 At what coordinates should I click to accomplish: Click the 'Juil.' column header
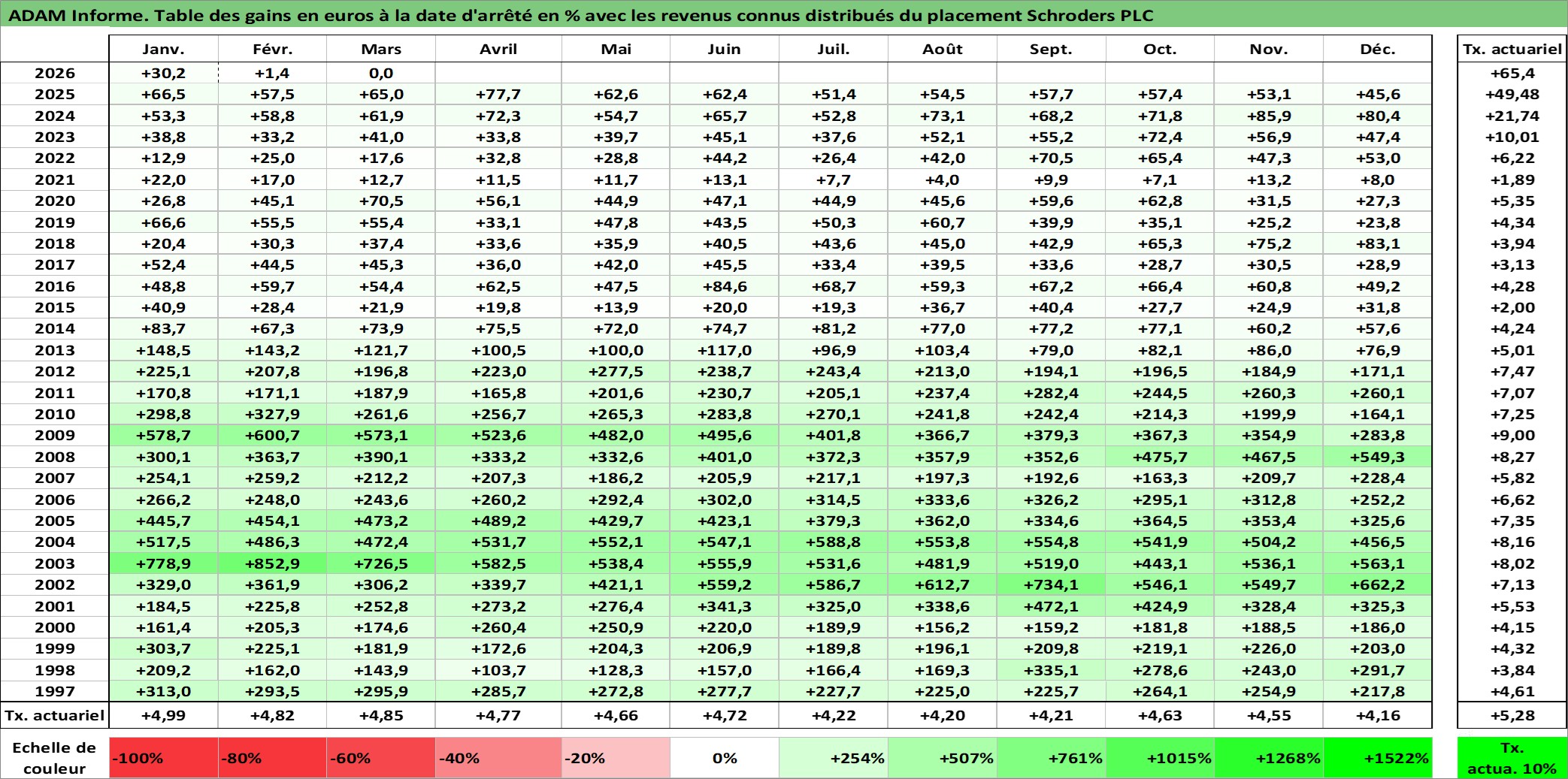point(834,49)
